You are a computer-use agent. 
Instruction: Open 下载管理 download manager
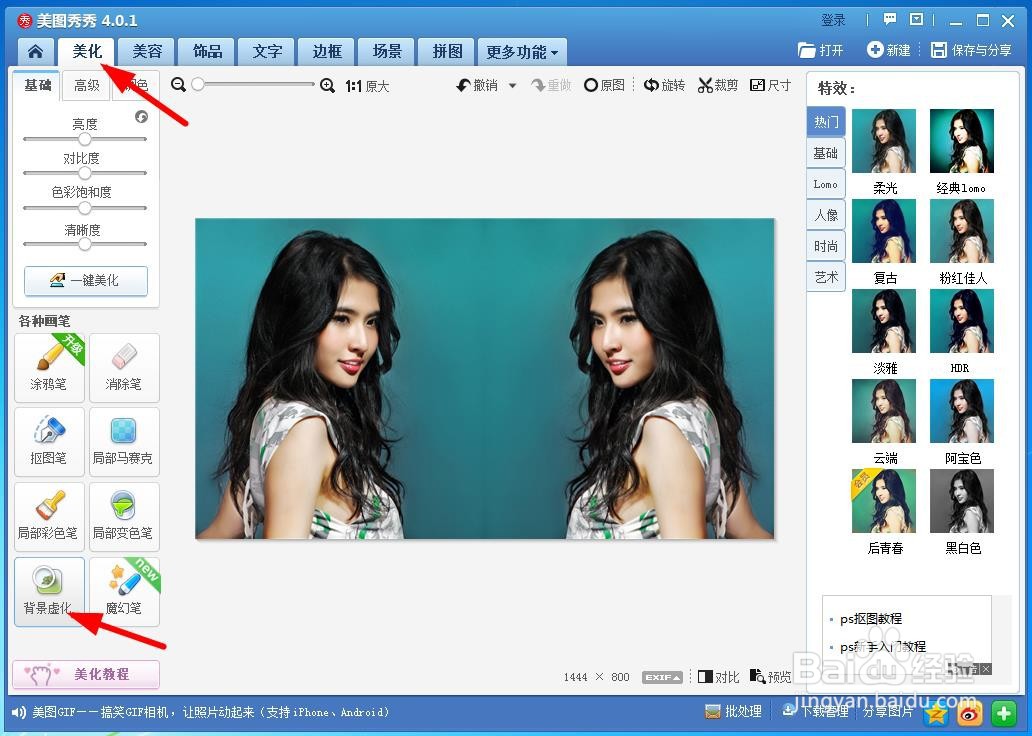pyautogui.click(x=815, y=712)
